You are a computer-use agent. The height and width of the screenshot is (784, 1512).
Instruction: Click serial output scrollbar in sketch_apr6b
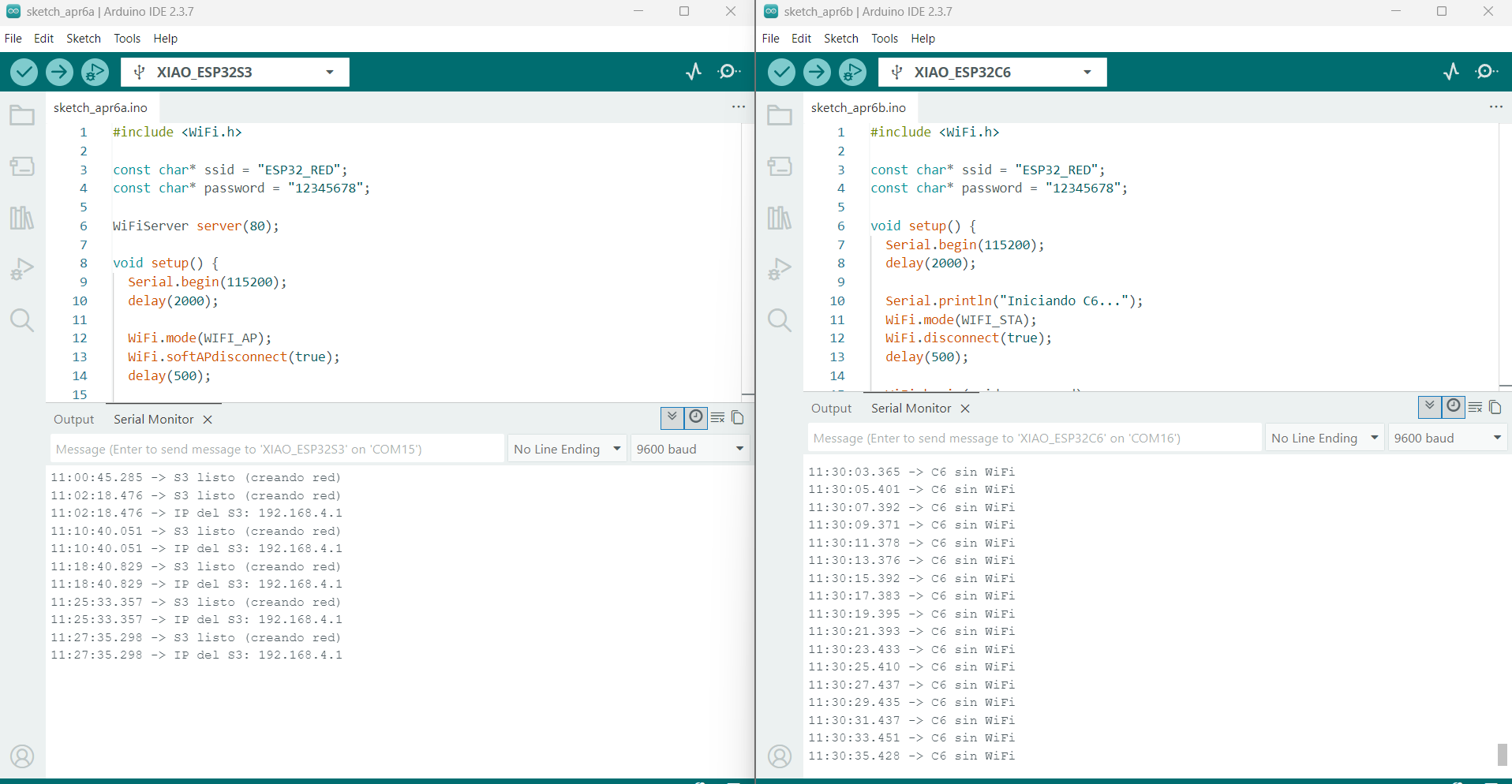(1503, 754)
